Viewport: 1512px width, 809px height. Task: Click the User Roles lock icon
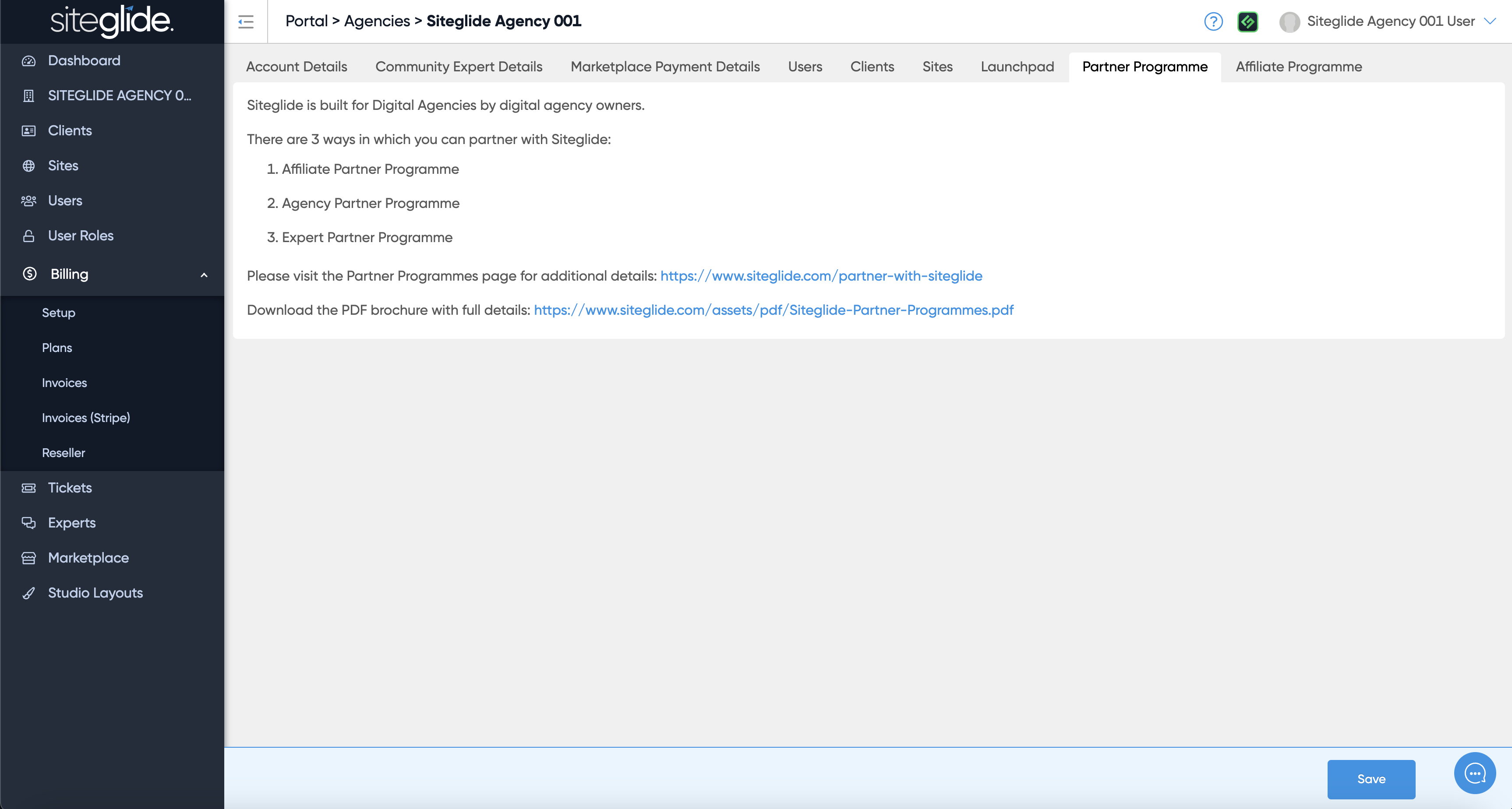coord(28,236)
